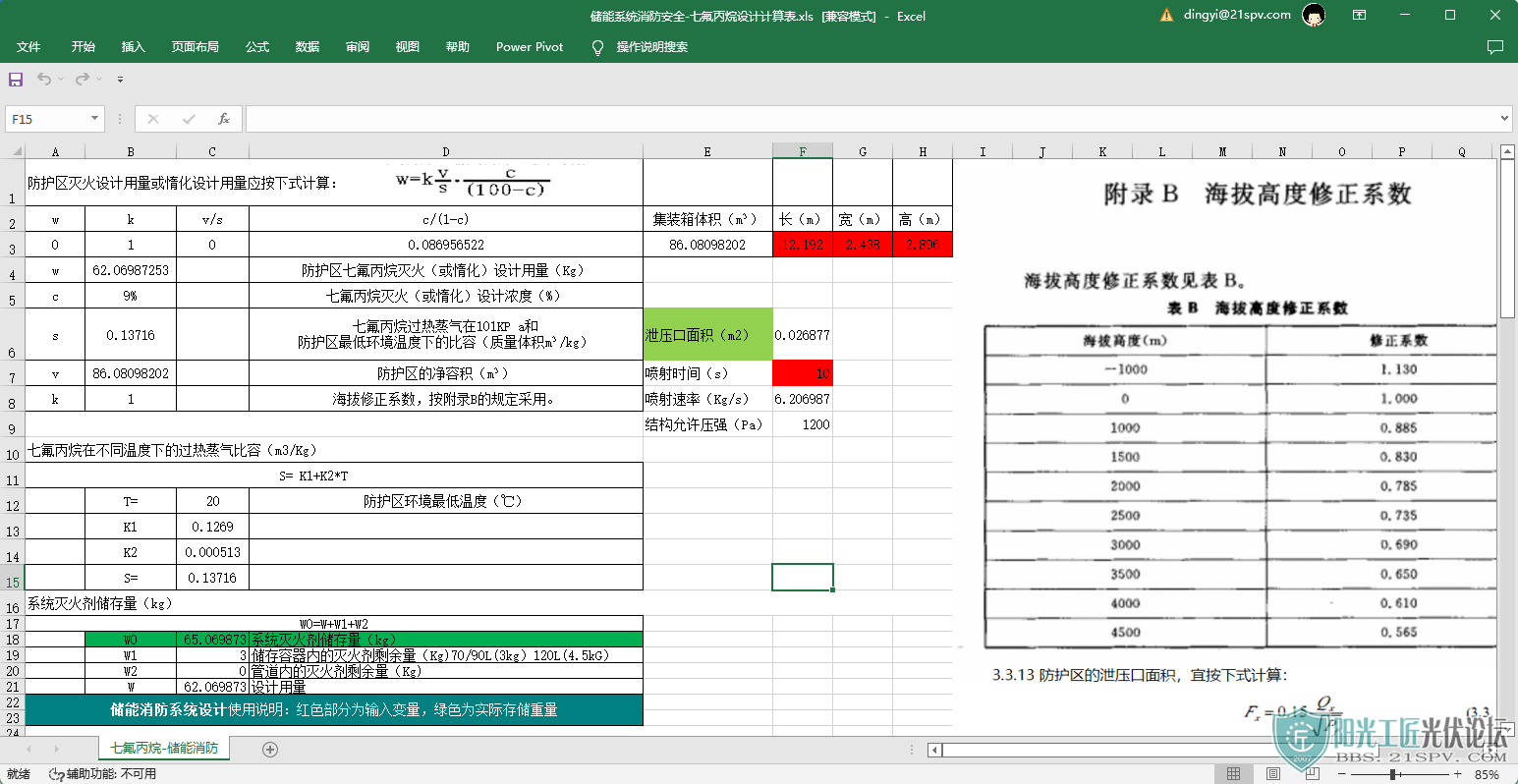
Task: Click red cell with value 12.192
Action: [803, 245]
